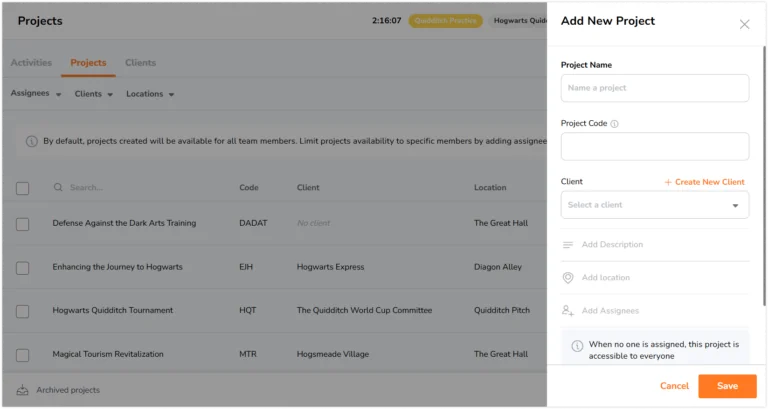
Task: Check the Hogwarts Quidditch Tournament row
Action: point(23,311)
